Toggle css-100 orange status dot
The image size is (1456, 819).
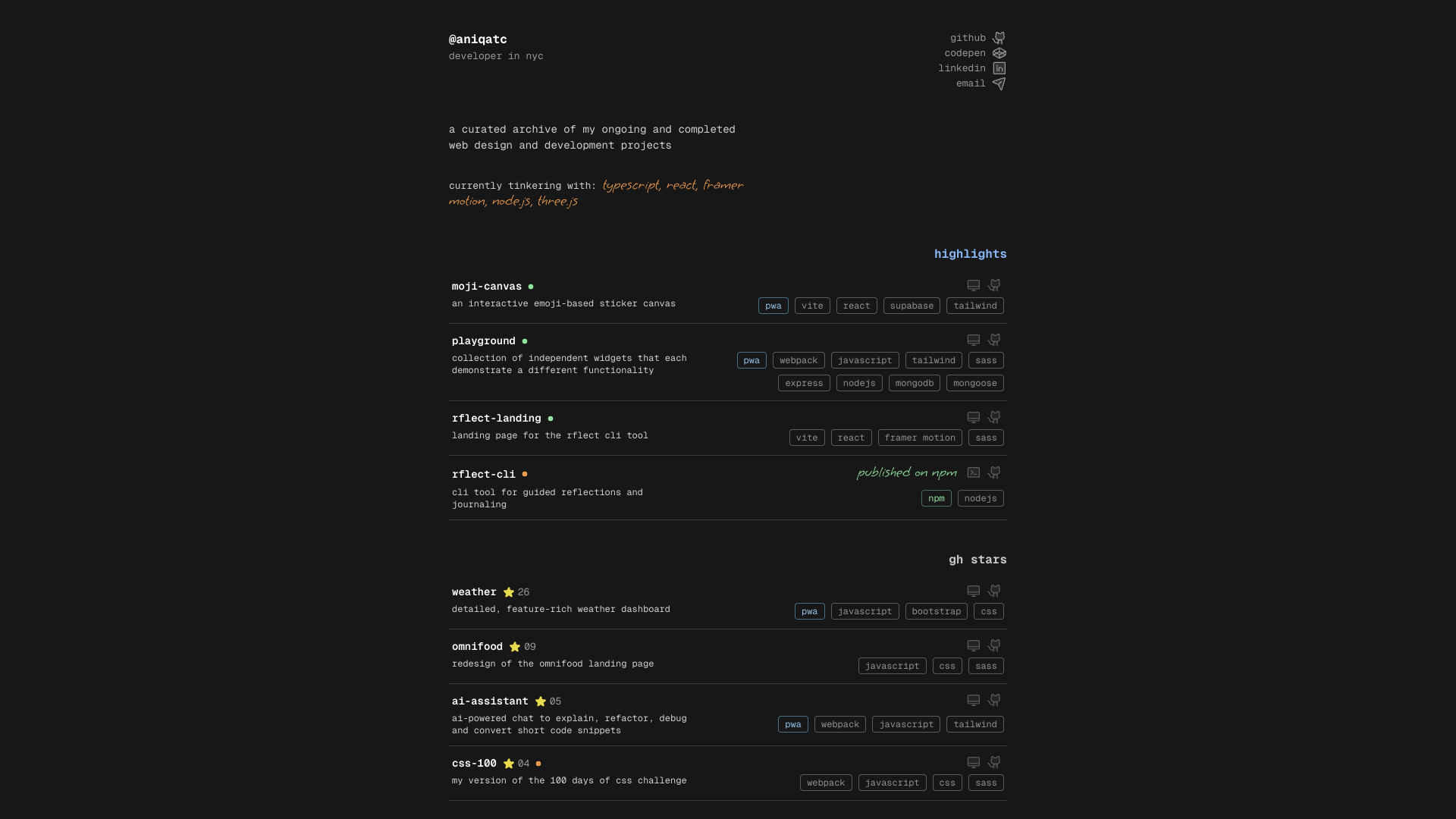[x=539, y=763]
